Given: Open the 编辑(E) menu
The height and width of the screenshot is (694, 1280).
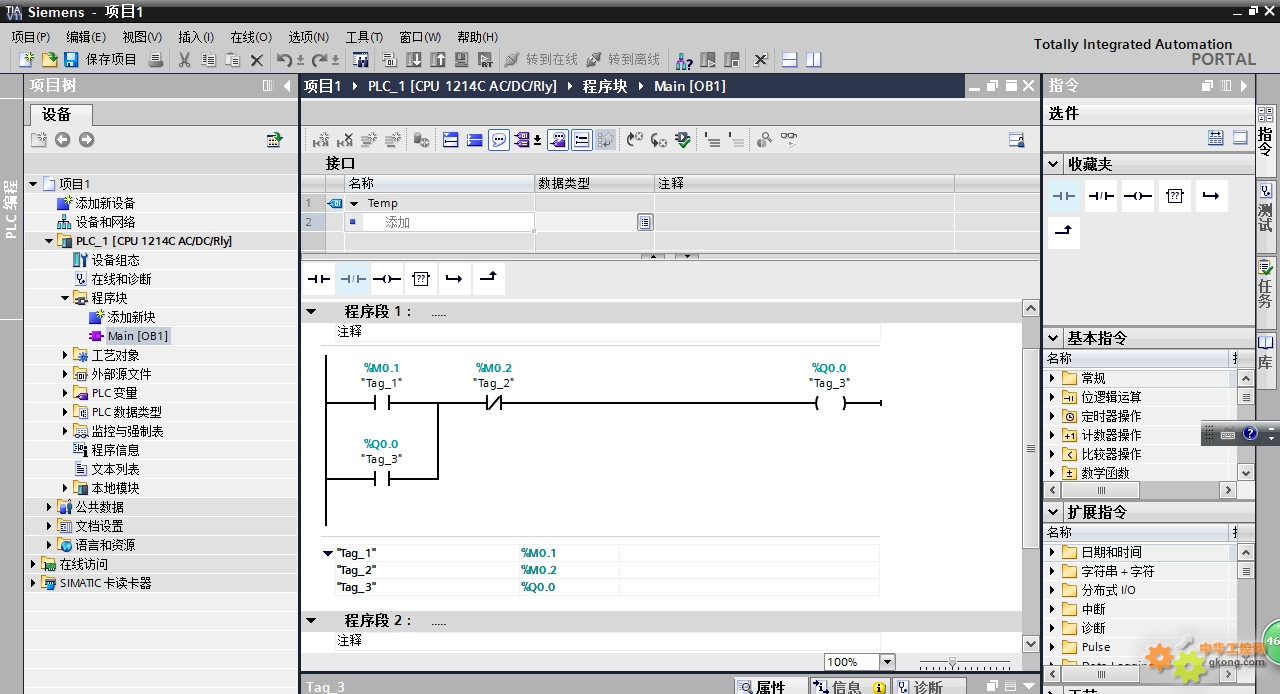Looking at the screenshot, I should [86, 37].
